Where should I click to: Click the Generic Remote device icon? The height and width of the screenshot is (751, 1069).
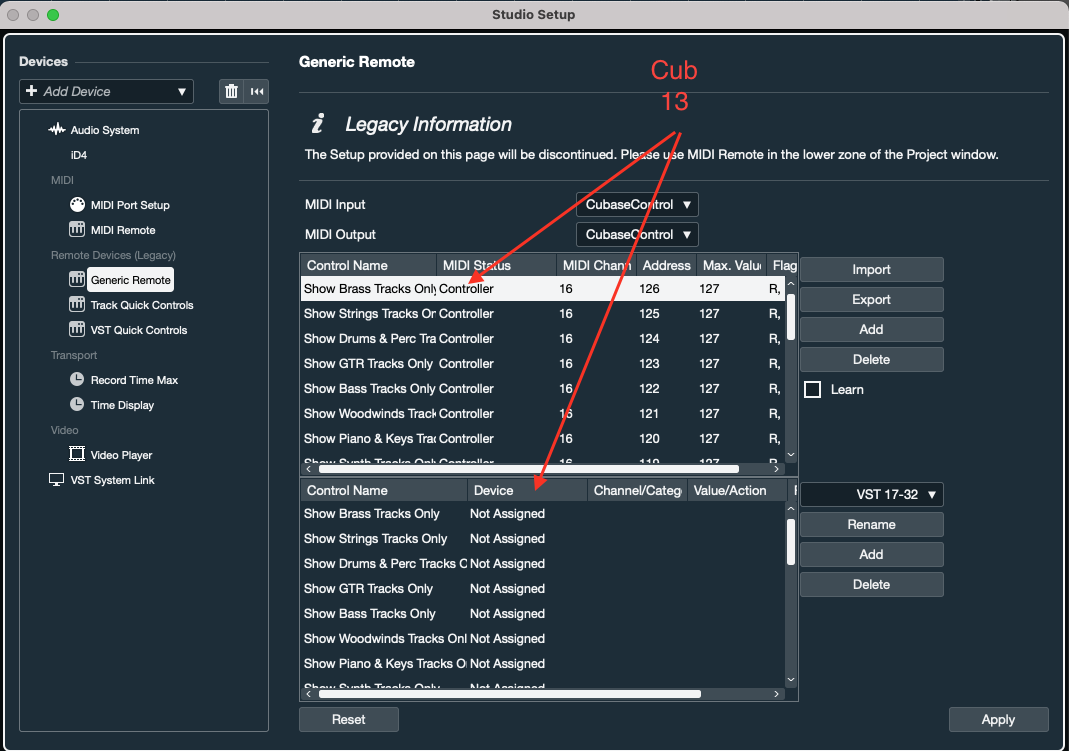click(77, 279)
